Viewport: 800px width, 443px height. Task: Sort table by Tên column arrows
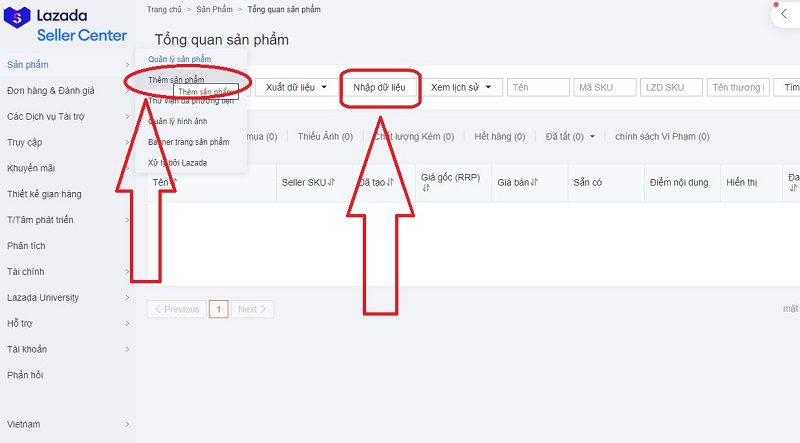(173, 182)
